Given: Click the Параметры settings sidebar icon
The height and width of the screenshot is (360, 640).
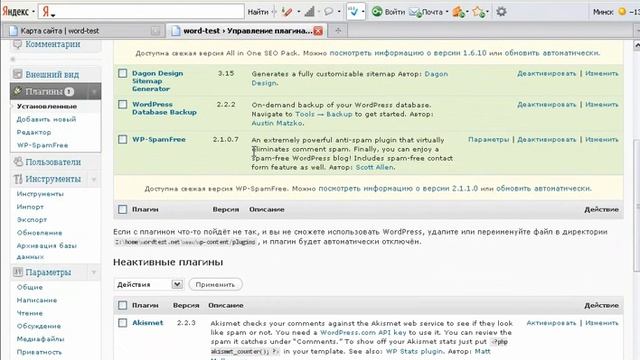Looking at the screenshot, I should [x=18, y=272].
